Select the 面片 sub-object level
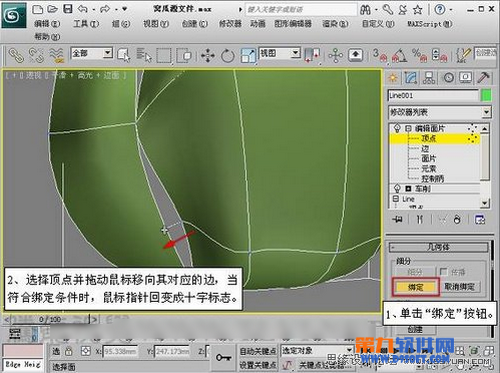 click(x=428, y=158)
